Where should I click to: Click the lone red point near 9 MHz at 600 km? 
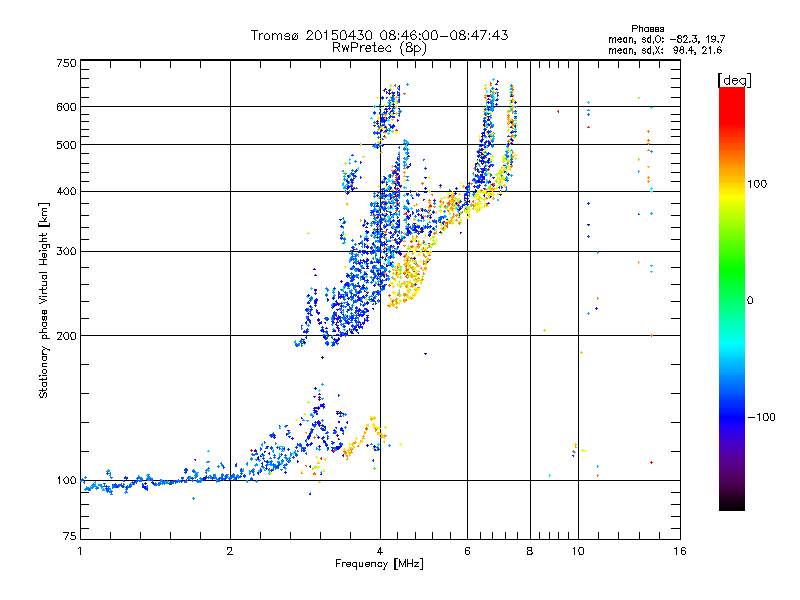coord(558,111)
